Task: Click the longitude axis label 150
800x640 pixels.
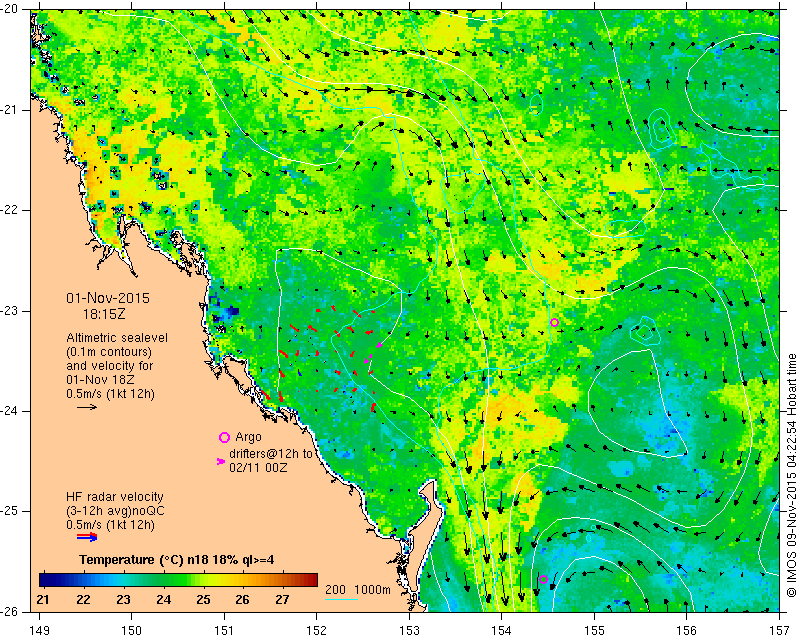Action: point(132,631)
